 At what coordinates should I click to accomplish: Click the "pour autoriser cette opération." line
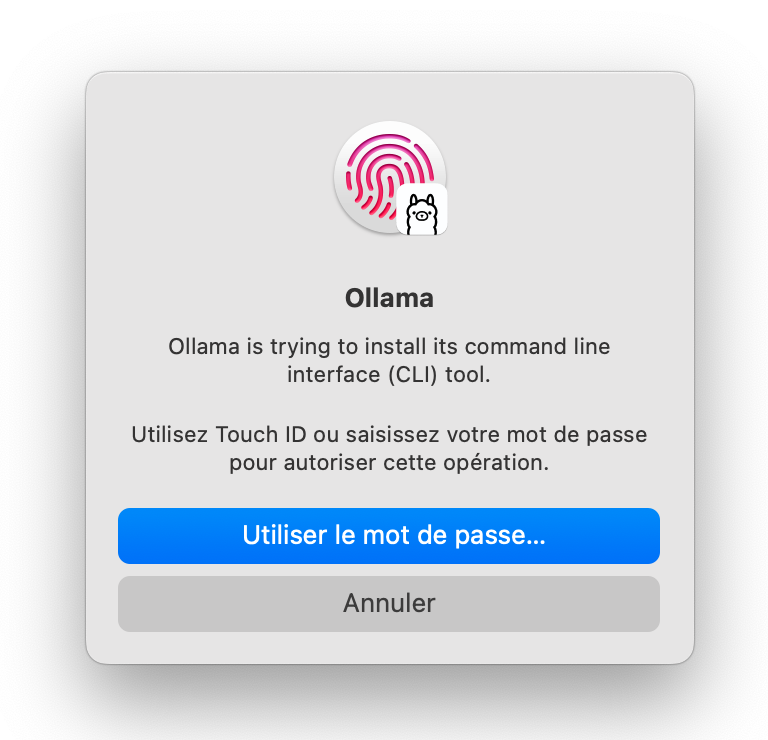pos(389,463)
